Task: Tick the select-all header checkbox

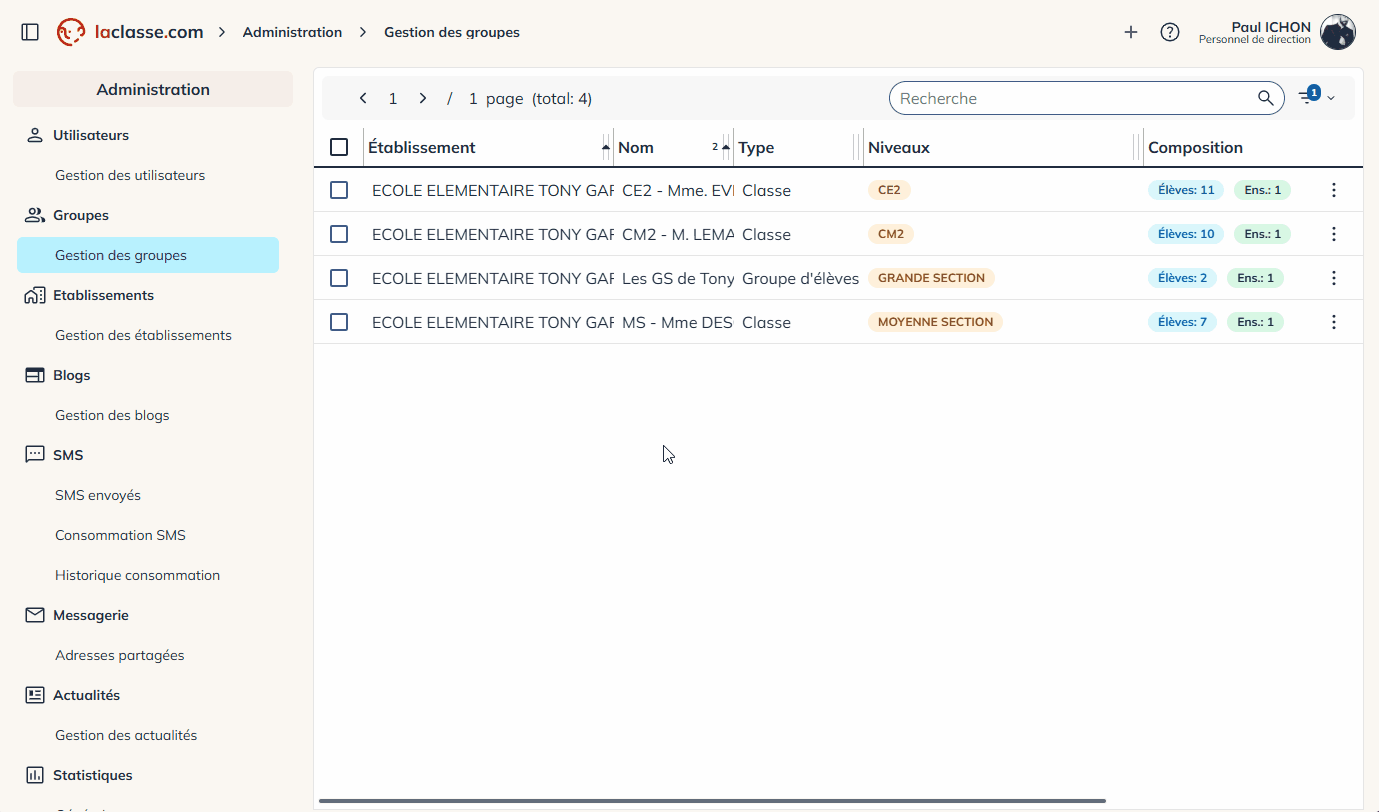Action: (x=339, y=147)
